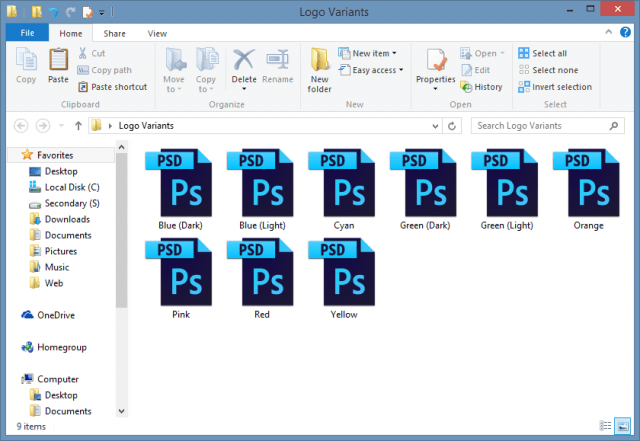Open the Help question mark icon
This screenshot has width=640, height=441.
(625, 32)
